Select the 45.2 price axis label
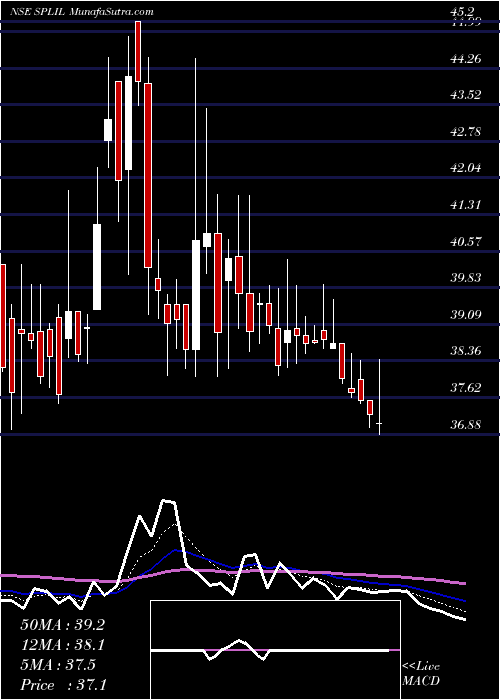 click(462, 12)
